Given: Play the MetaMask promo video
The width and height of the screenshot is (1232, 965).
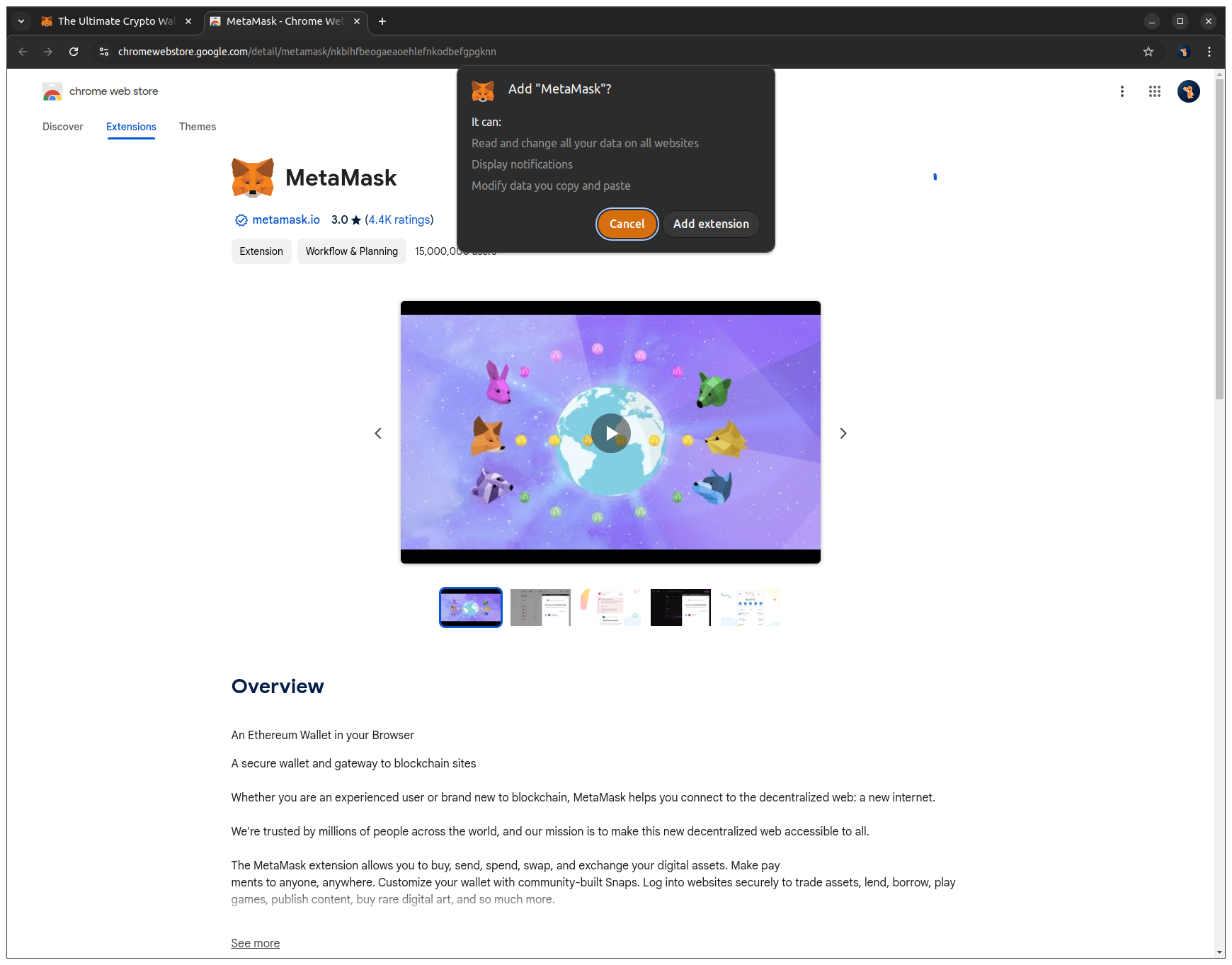Looking at the screenshot, I should [610, 433].
